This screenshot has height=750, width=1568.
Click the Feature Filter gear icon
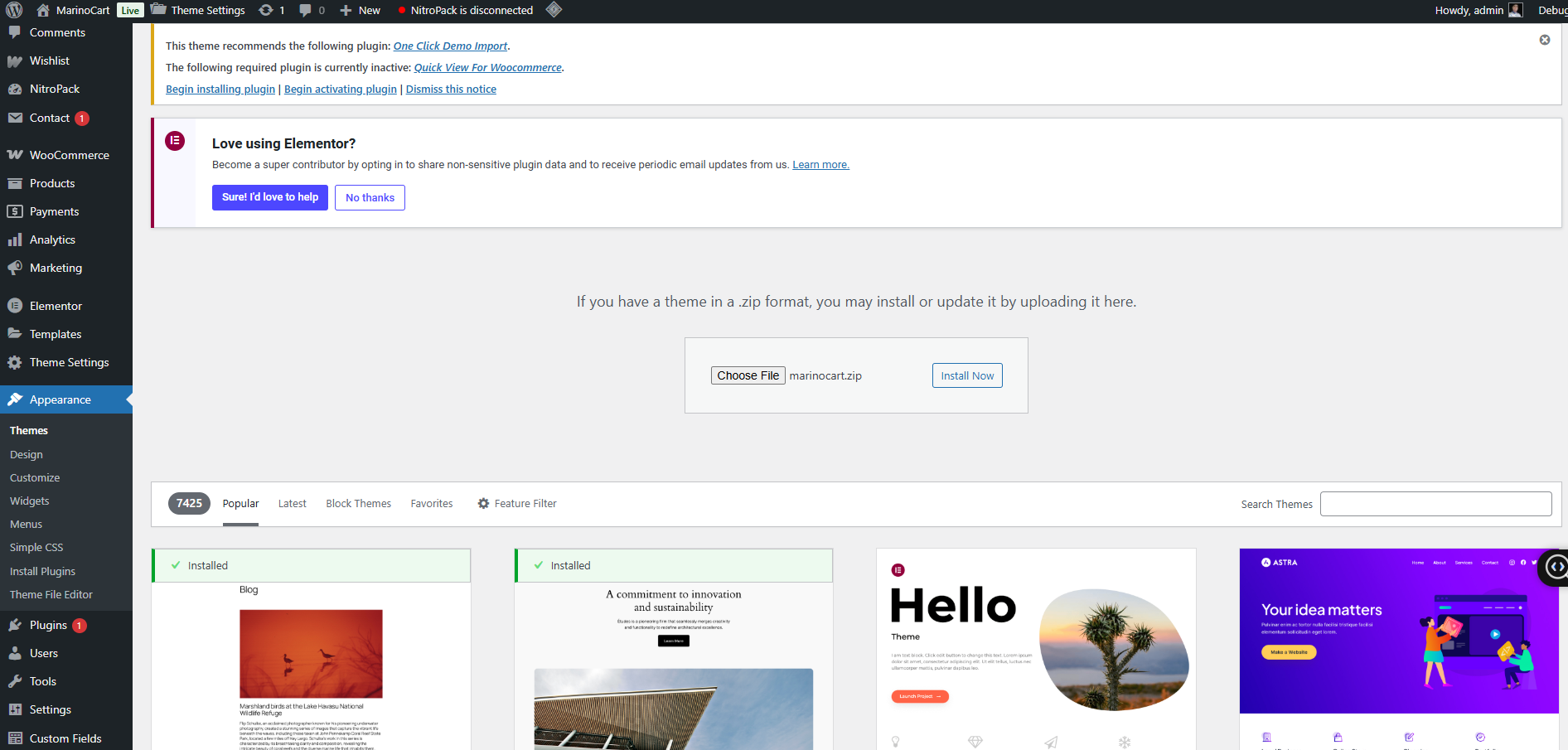[483, 503]
